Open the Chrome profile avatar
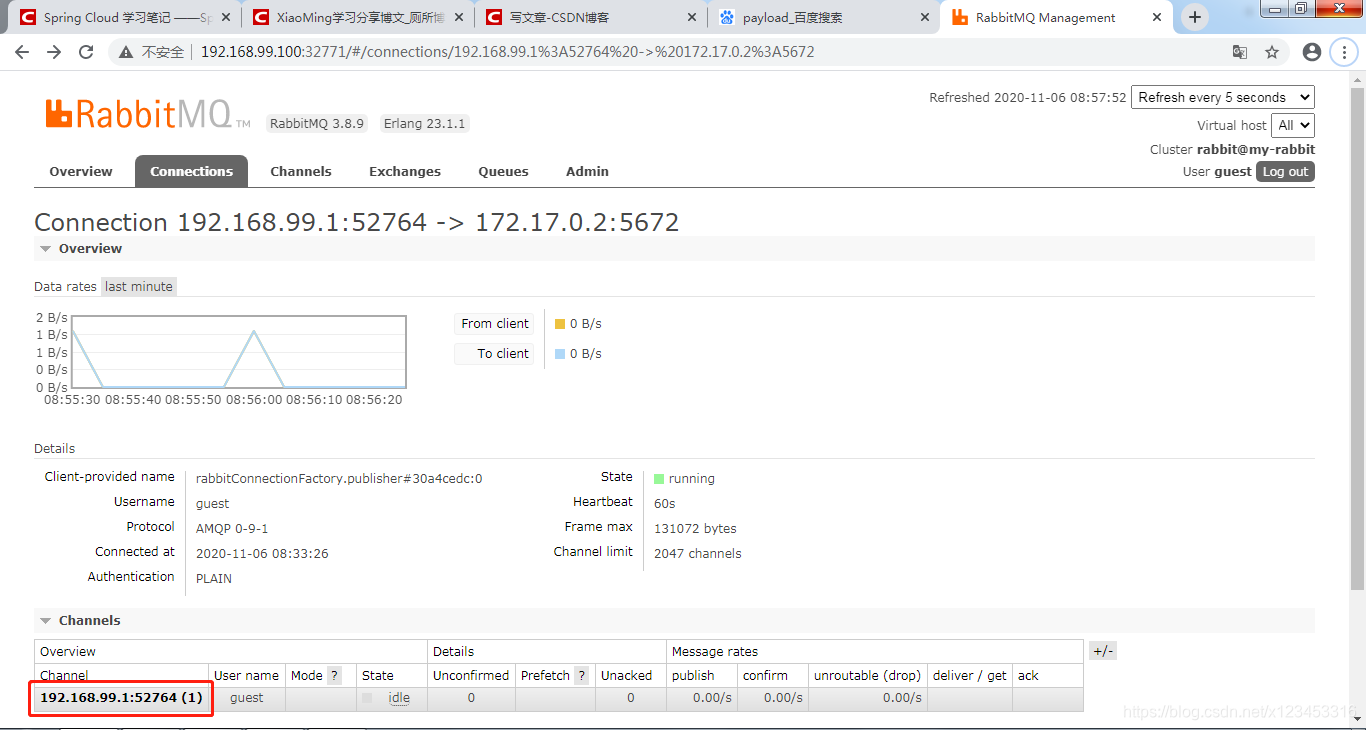The height and width of the screenshot is (730, 1366). point(1312,52)
